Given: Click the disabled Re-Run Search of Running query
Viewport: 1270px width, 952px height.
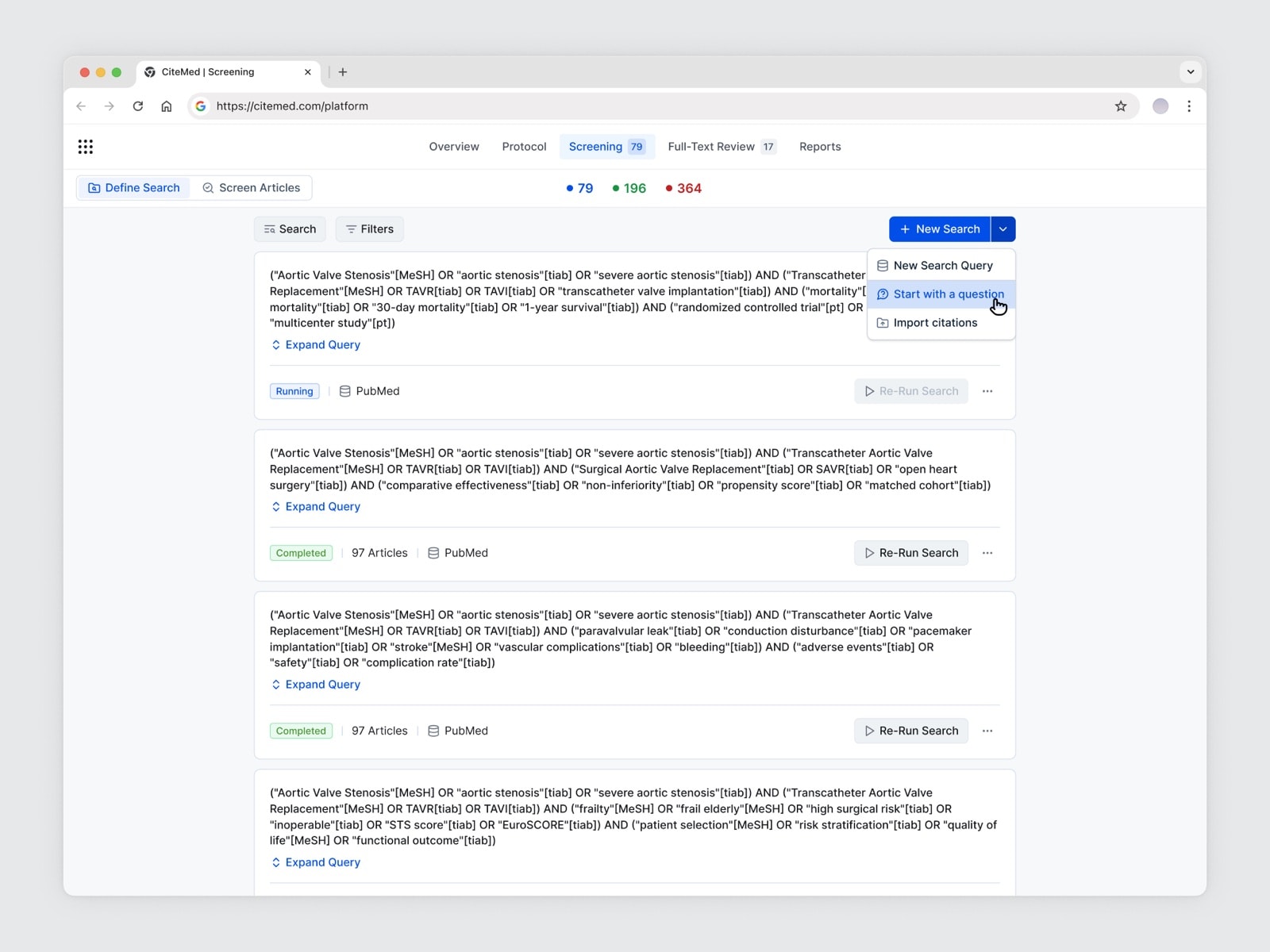Looking at the screenshot, I should tap(911, 391).
